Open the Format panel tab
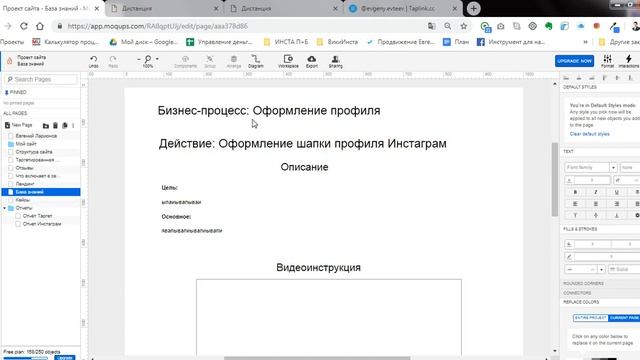This screenshot has height=360, width=640. click(x=607, y=61)
